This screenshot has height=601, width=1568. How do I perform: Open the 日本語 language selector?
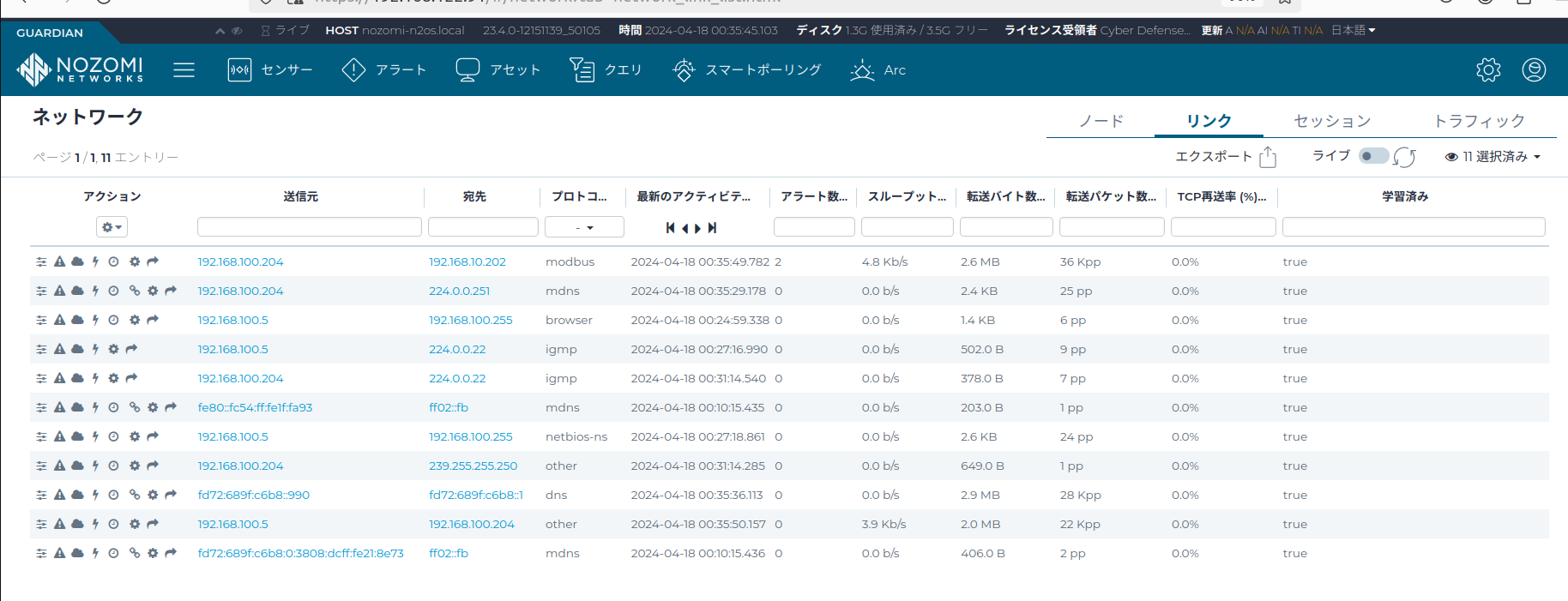[1353, 30]
